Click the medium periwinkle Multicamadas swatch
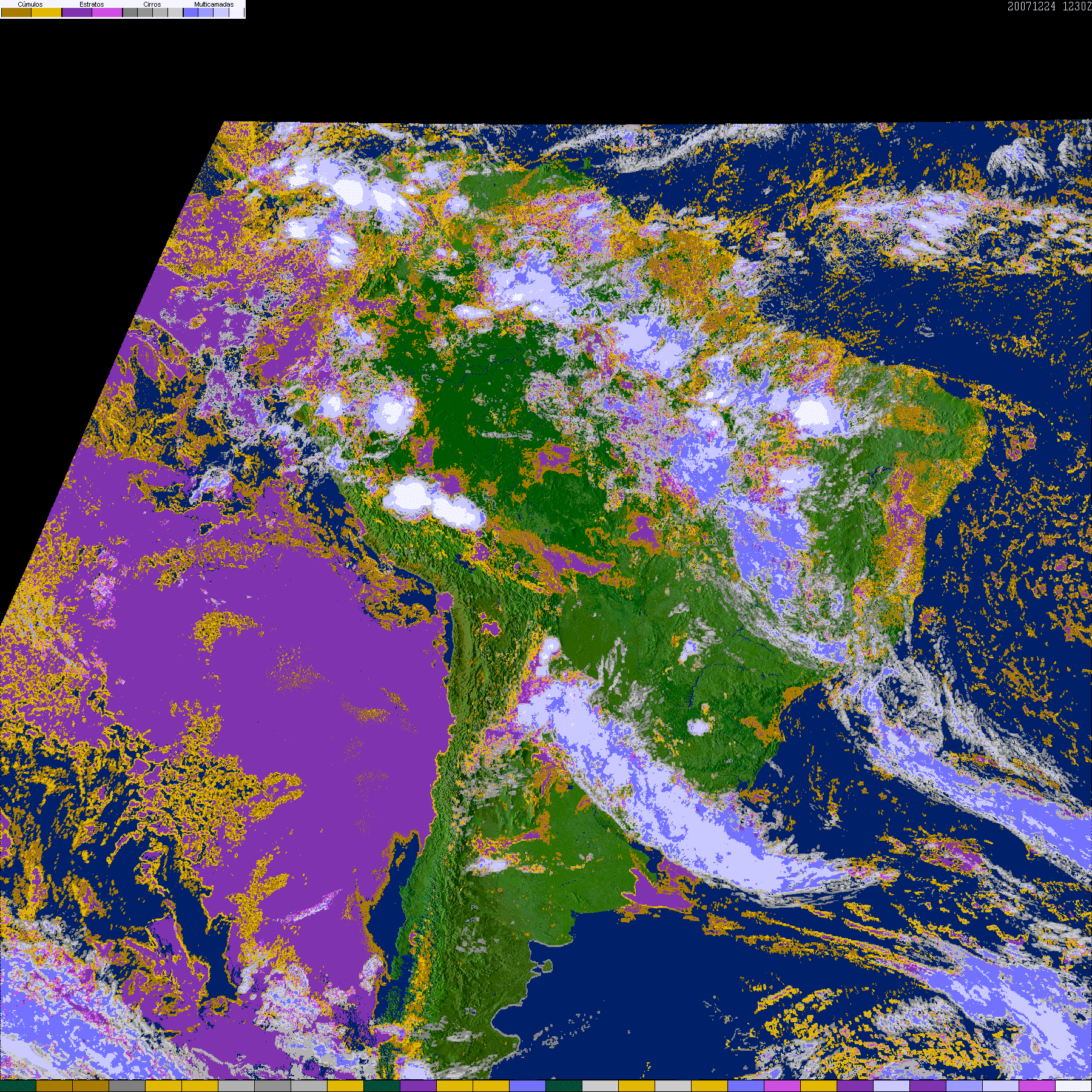1092x1092 pixels. 206,12
